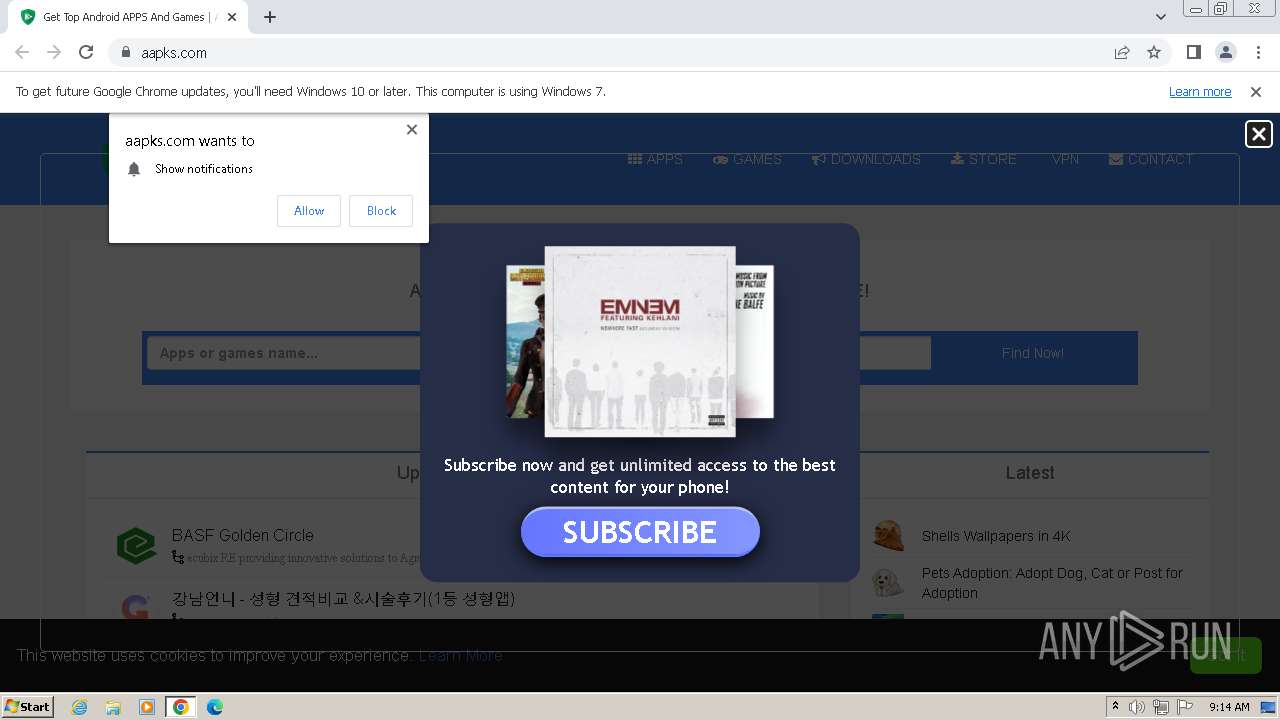Click the Shells Wallpapers thumbnail icon
Image resolution: width=1280 pixels, height=720 pixels.
(888, 536)
